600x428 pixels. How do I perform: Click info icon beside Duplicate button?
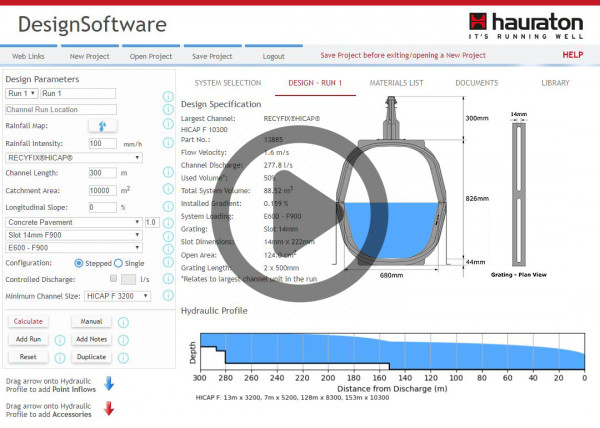coord(123,358)
